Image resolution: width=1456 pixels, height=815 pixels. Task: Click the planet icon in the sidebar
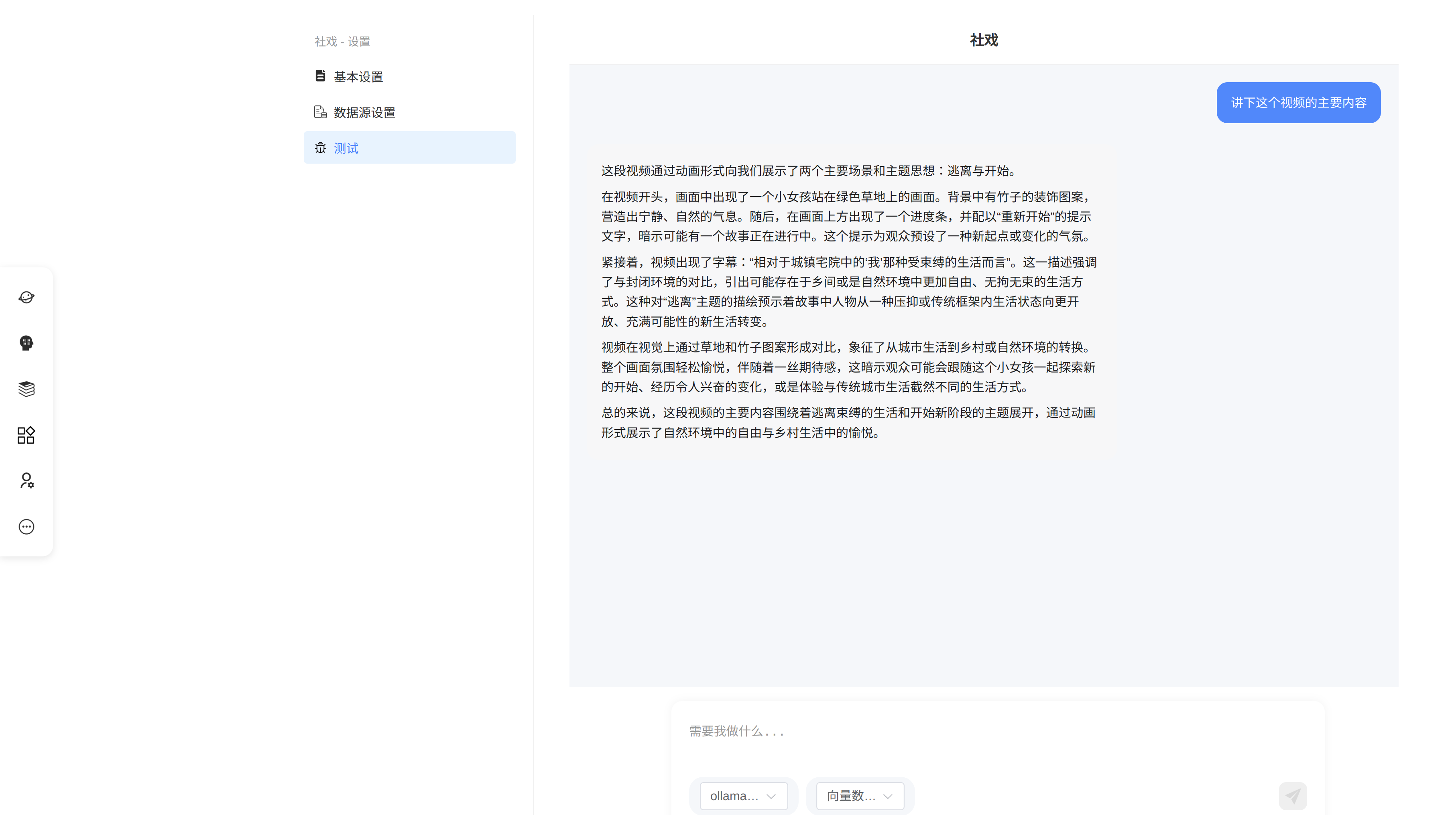coord(26,297)
